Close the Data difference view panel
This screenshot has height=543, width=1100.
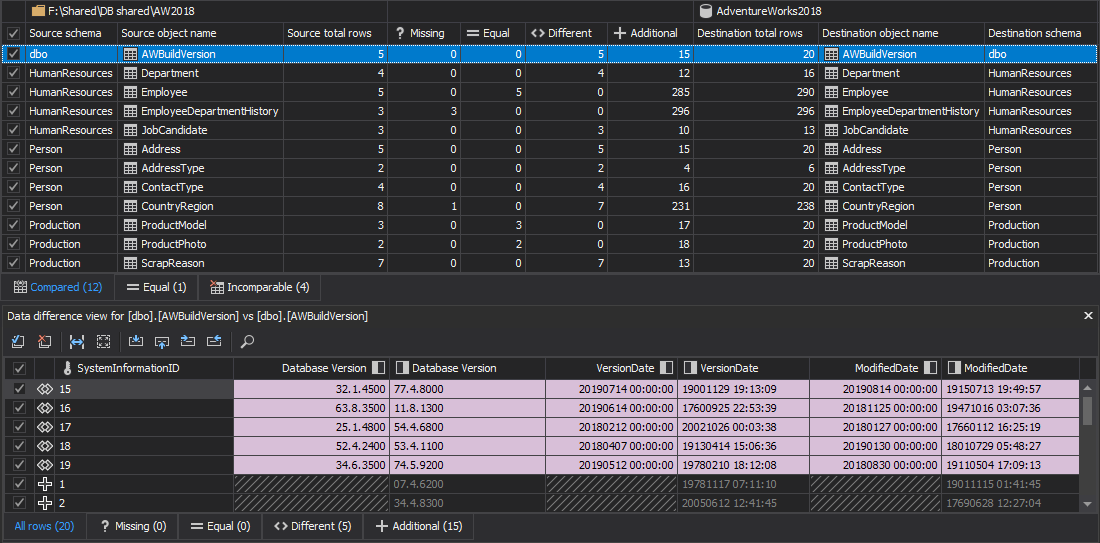[1089, 316]
